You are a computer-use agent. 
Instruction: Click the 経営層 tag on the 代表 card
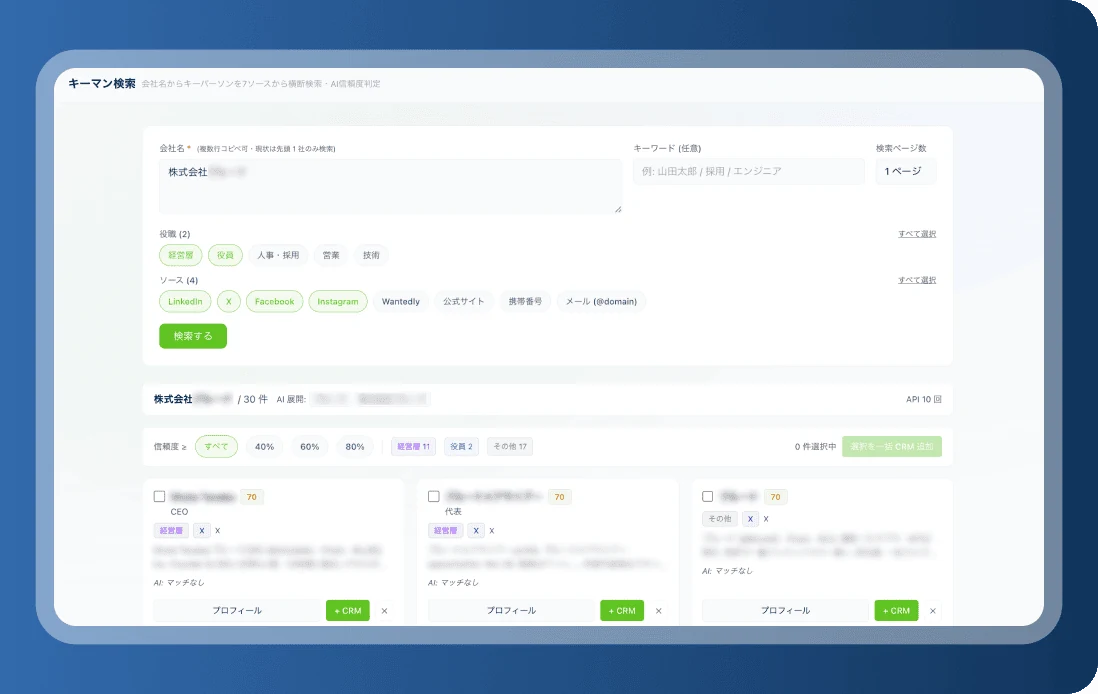pos(445,530)
